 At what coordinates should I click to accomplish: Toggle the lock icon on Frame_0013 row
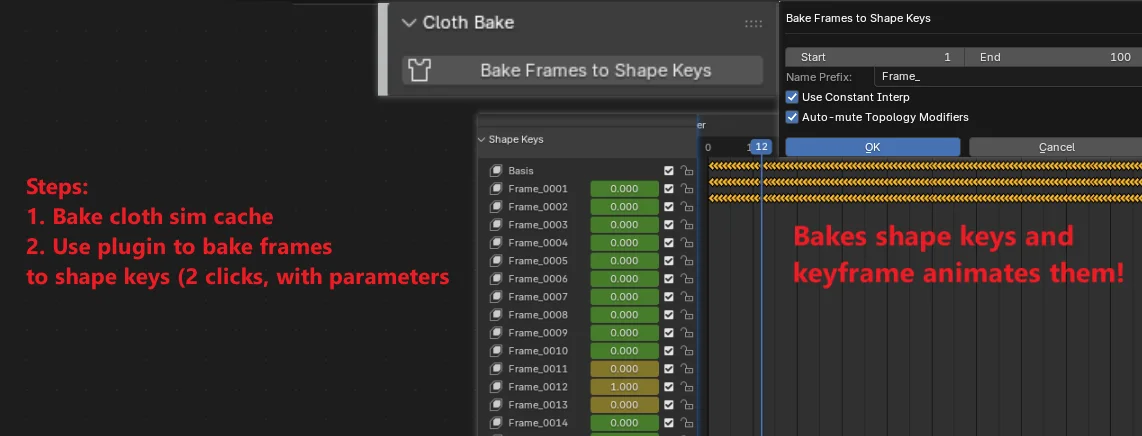tap(685, 405)
